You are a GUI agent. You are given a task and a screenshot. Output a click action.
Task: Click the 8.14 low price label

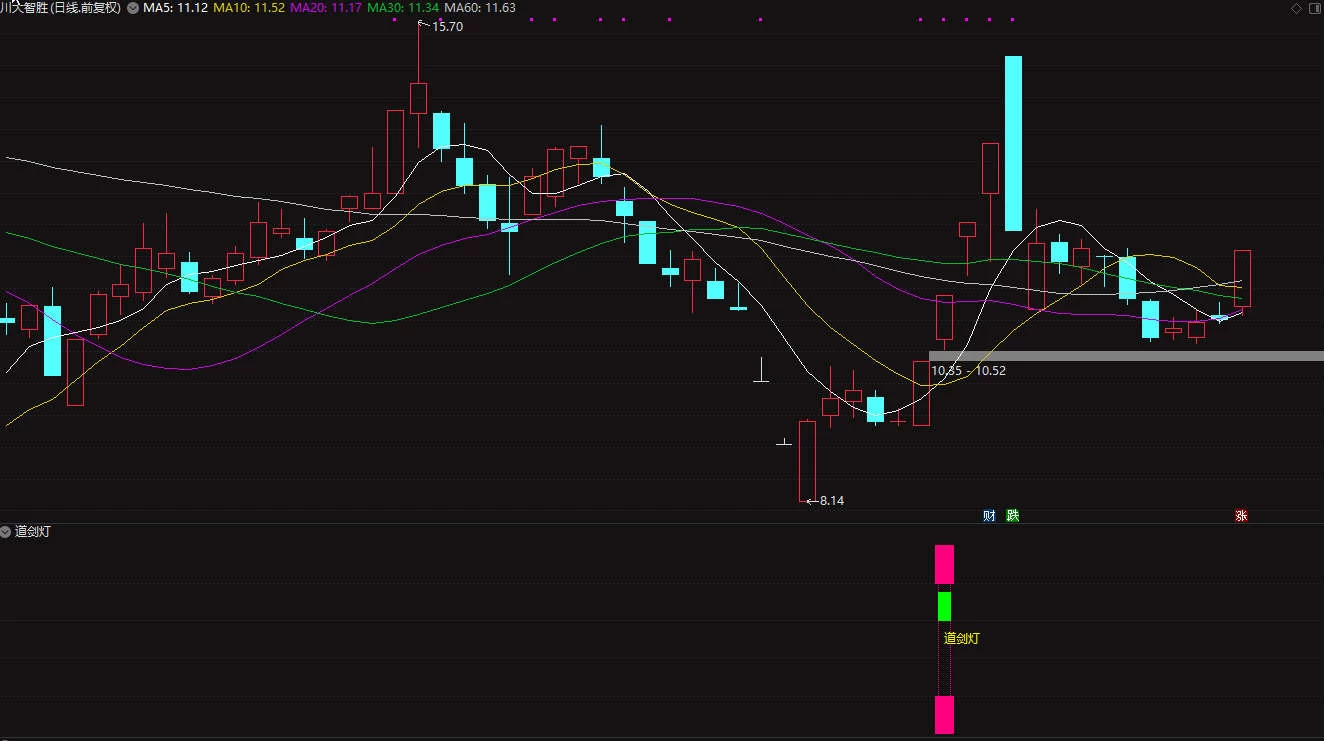[832, 500]
